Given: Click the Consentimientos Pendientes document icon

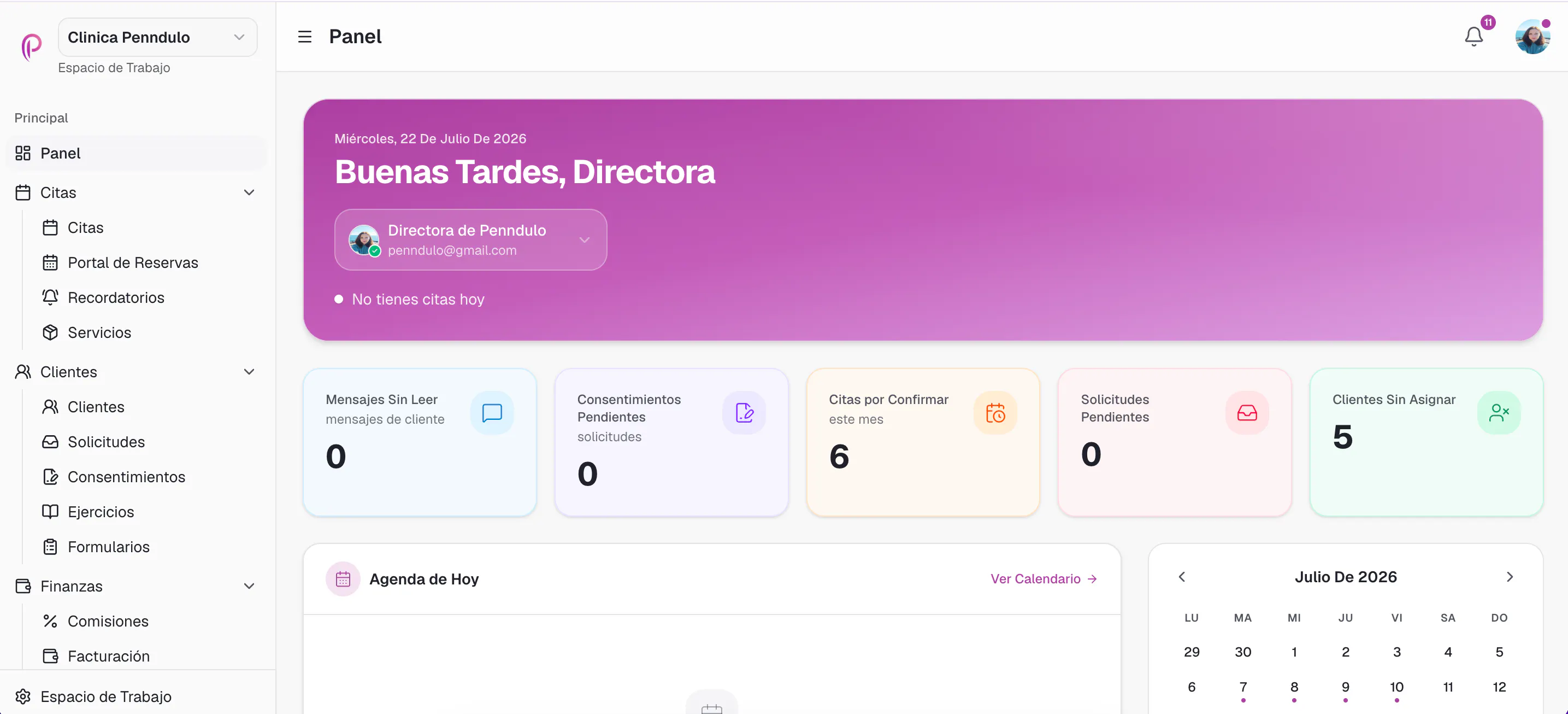Looking at the screenshot, I should (x=744, y=412).
